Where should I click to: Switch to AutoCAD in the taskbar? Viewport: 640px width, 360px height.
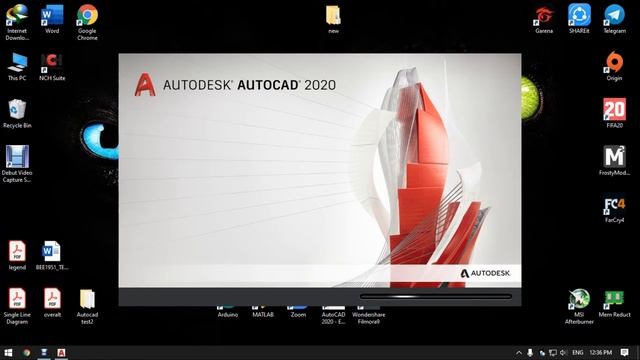tap(61, 353)
